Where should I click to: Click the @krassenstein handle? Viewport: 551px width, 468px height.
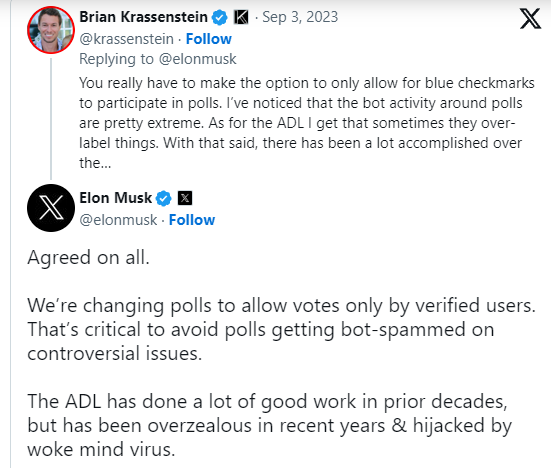[x=127, y=39]
